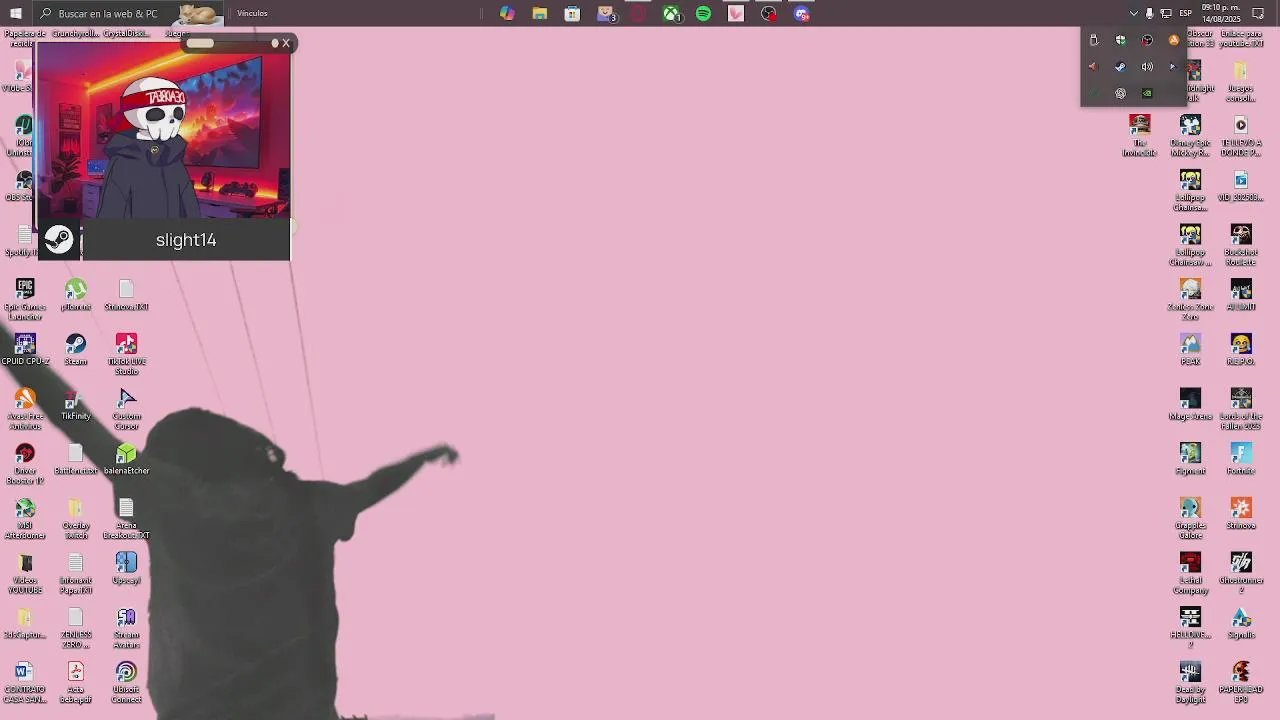The width and height of the screenshot is (1280, 720).
Task: Open CPUID CPU-Z desktop shortcut
Action: [25, 350]
